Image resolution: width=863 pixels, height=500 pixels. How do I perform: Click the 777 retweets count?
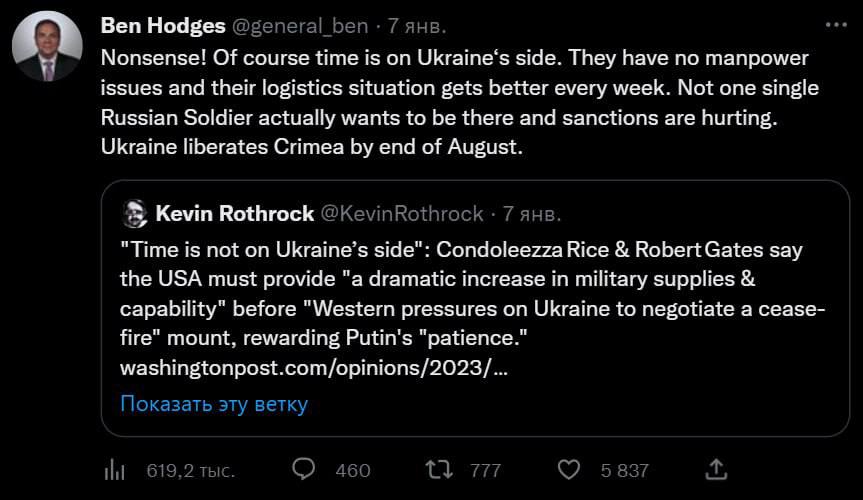(485, 470)
